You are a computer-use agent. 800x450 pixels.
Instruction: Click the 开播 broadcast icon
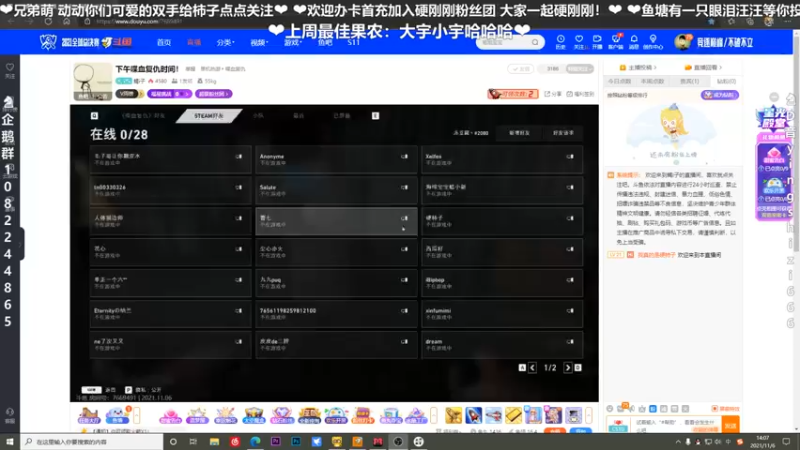click(x=597, y=39)
